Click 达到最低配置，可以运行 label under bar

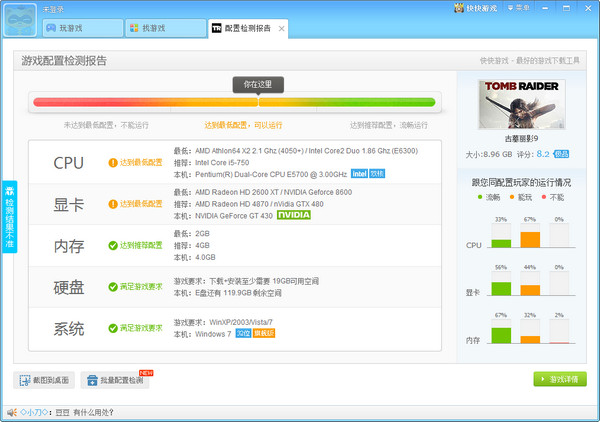(243, 125)
